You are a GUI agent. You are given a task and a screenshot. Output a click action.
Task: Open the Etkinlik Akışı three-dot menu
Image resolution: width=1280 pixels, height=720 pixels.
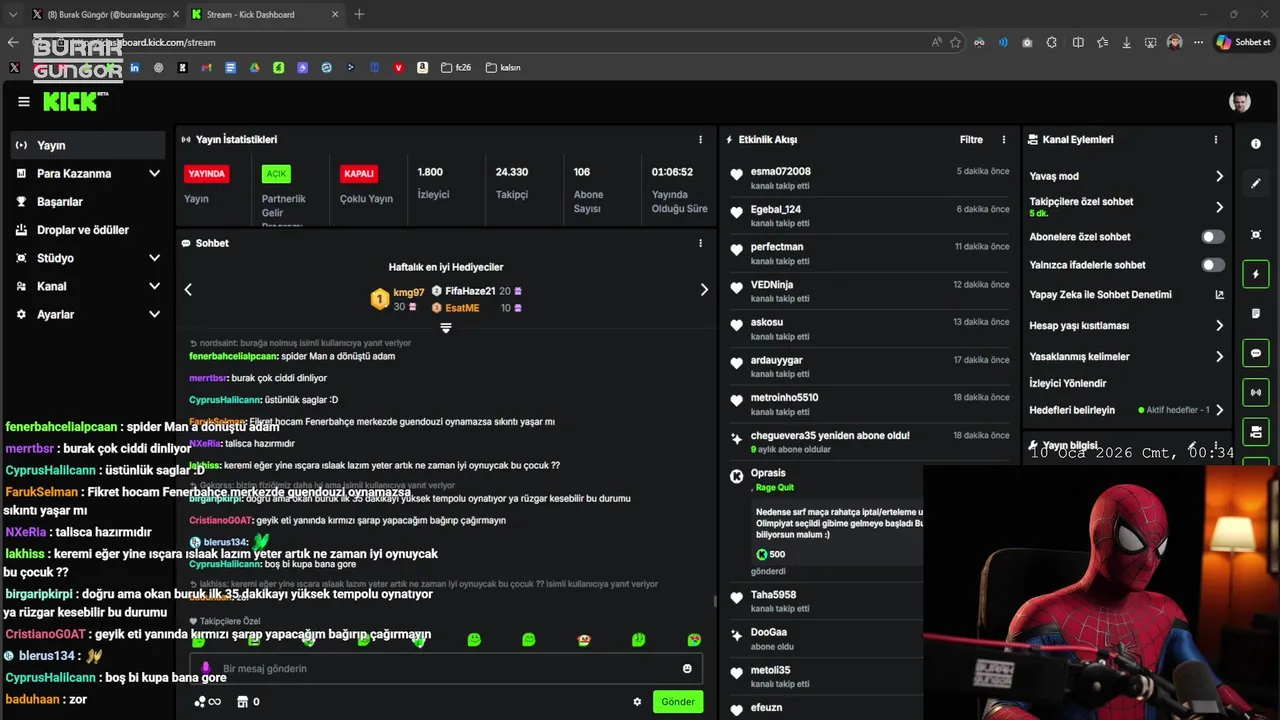(x=1004, y=140)
